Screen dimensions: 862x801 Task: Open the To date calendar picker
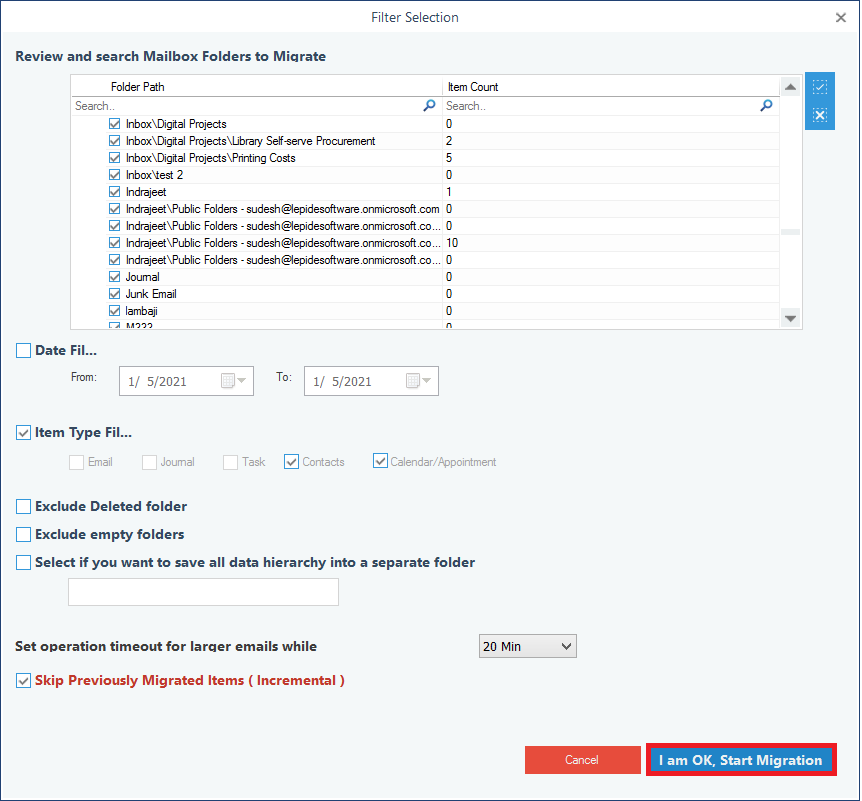coord(418,380)
